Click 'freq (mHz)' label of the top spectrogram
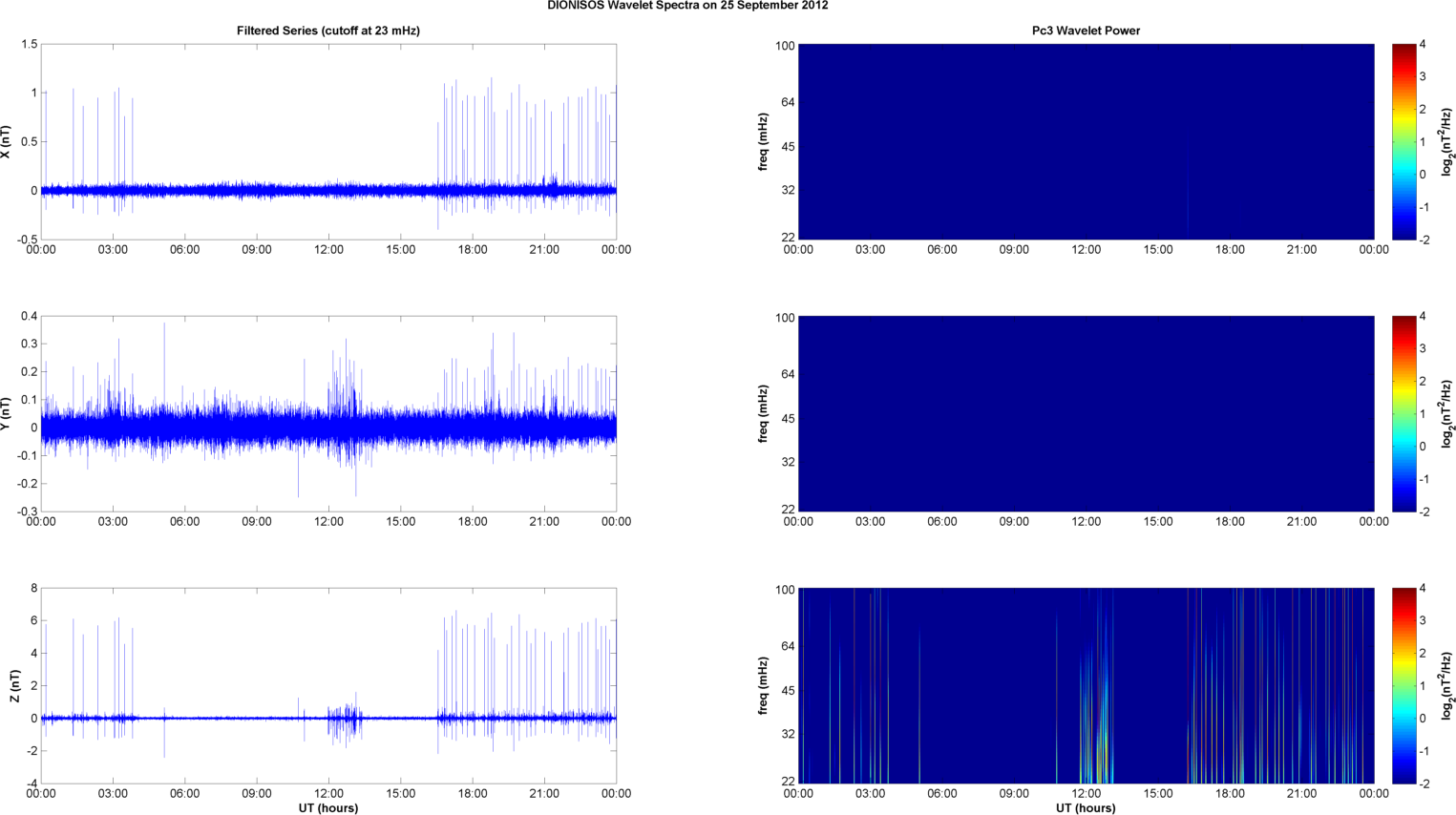This screenshot has height=815, width=1456. coord(764,141)
